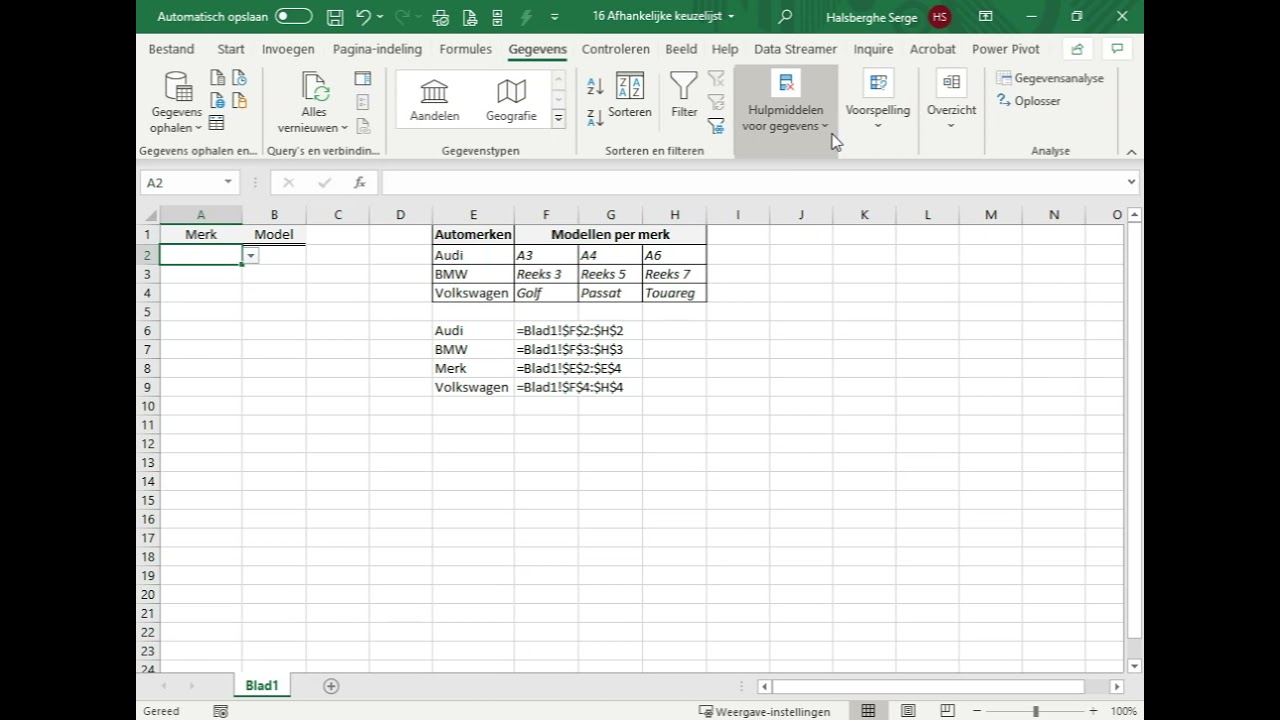Image resolution: width=1280 pixels, height=720 pixels.
Task: Click the advanced filter icon
Action: click(716, 126)
